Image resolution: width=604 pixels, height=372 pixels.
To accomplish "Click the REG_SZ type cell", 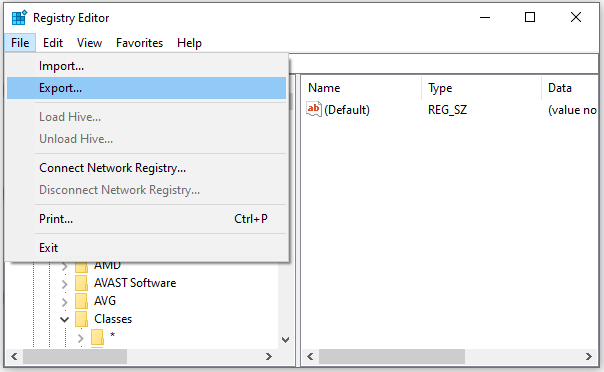I will click(x=447, y=110).
